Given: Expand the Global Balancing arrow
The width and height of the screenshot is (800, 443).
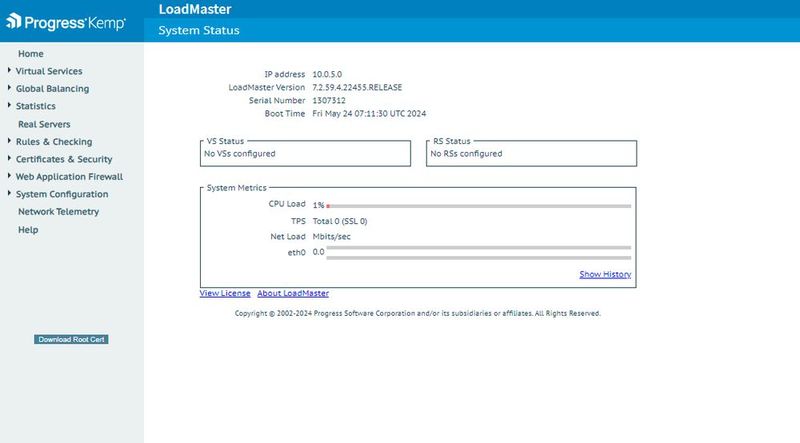Looking at the screenshot, I should pos(9,88).
